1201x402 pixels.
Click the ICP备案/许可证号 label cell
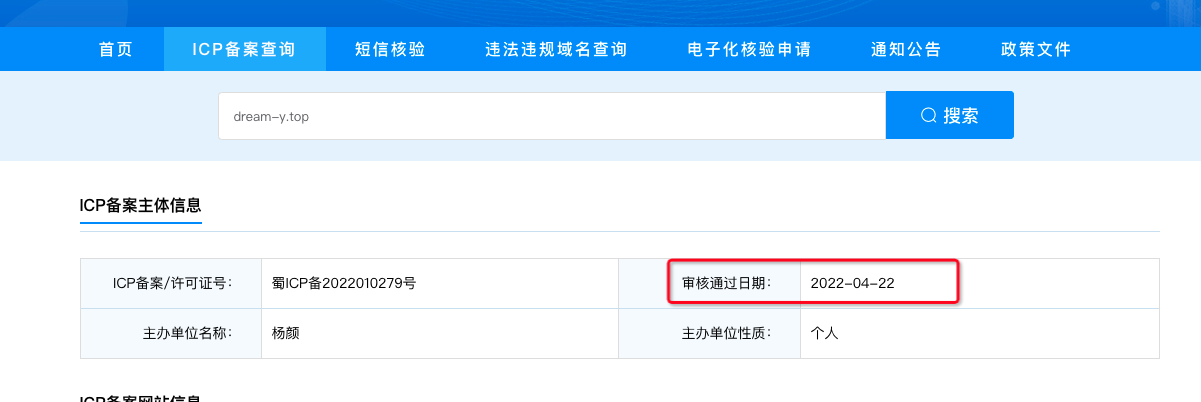171,283
